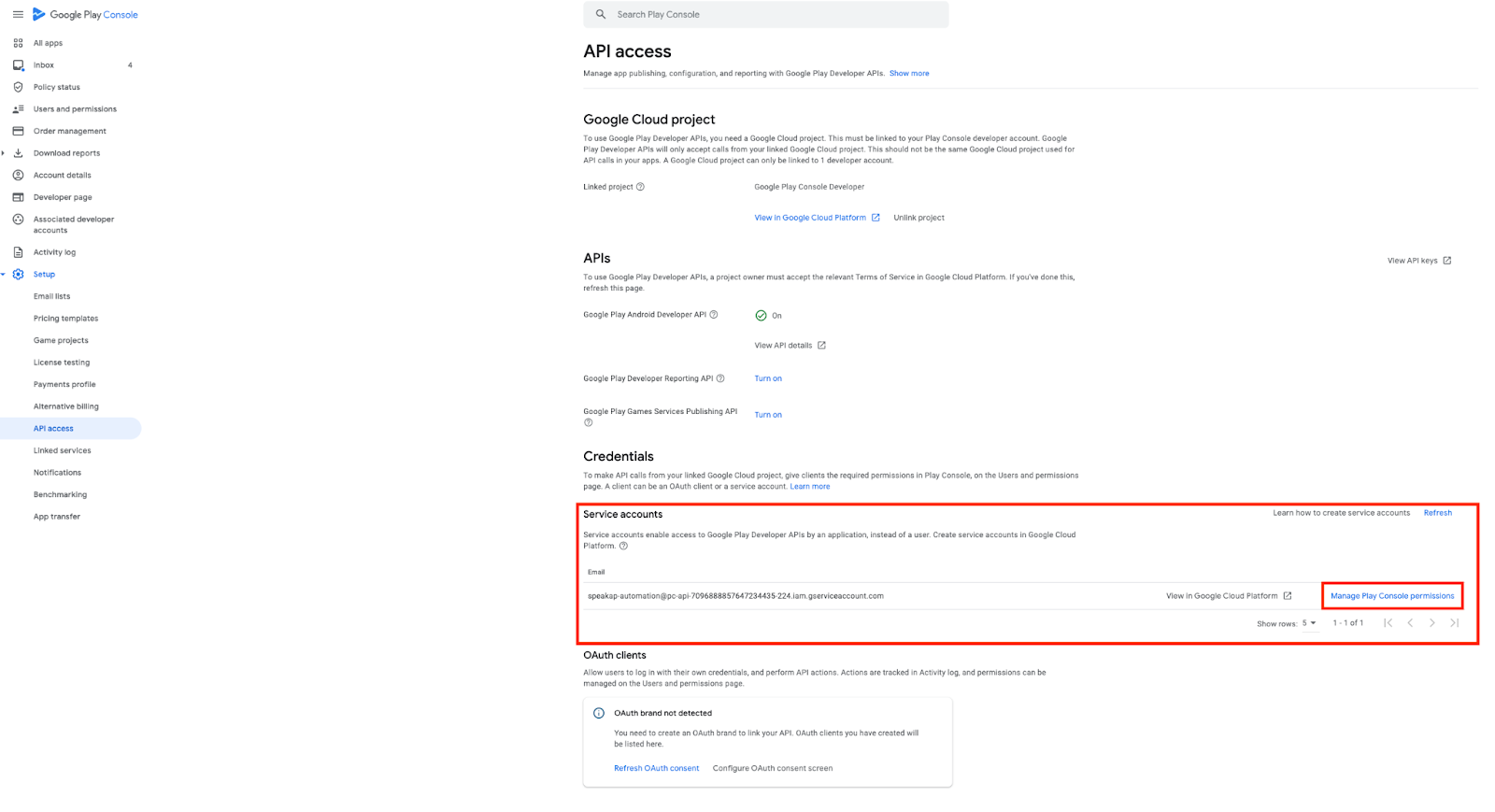Click the All apps grid icon
This screenshot has width=1495, height=812.
[x=18, y=43]
